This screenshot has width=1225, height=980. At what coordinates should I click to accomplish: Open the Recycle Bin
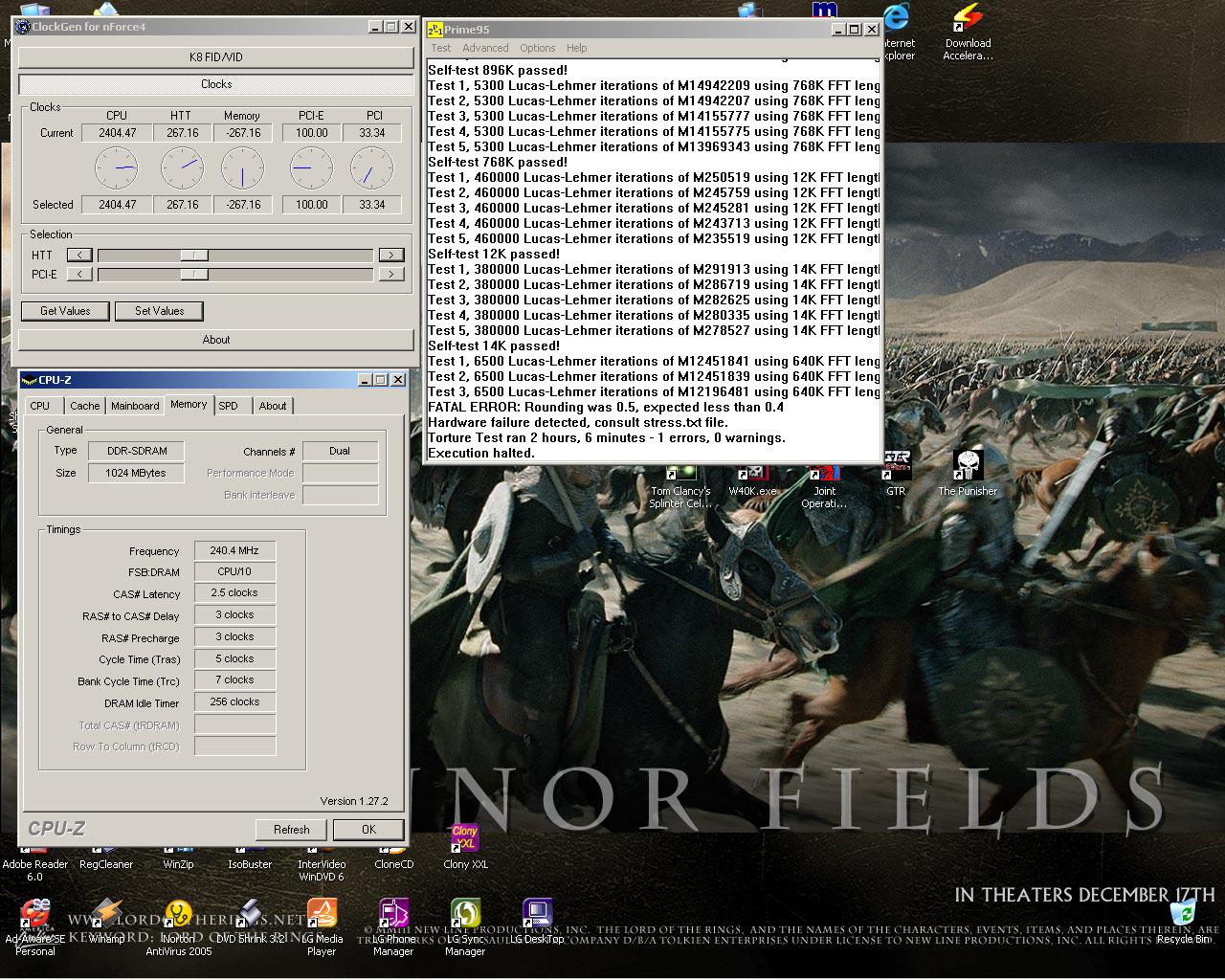(x=1182, y=921)
